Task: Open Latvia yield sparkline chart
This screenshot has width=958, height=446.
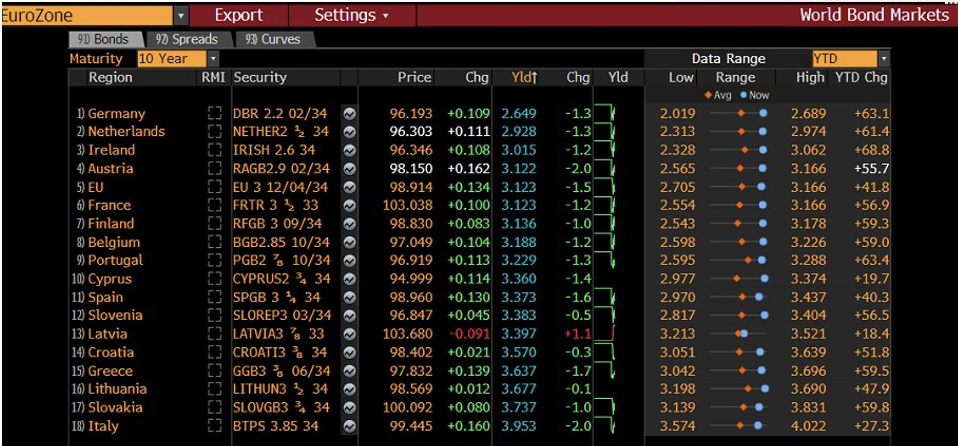Action: (606, 334)
